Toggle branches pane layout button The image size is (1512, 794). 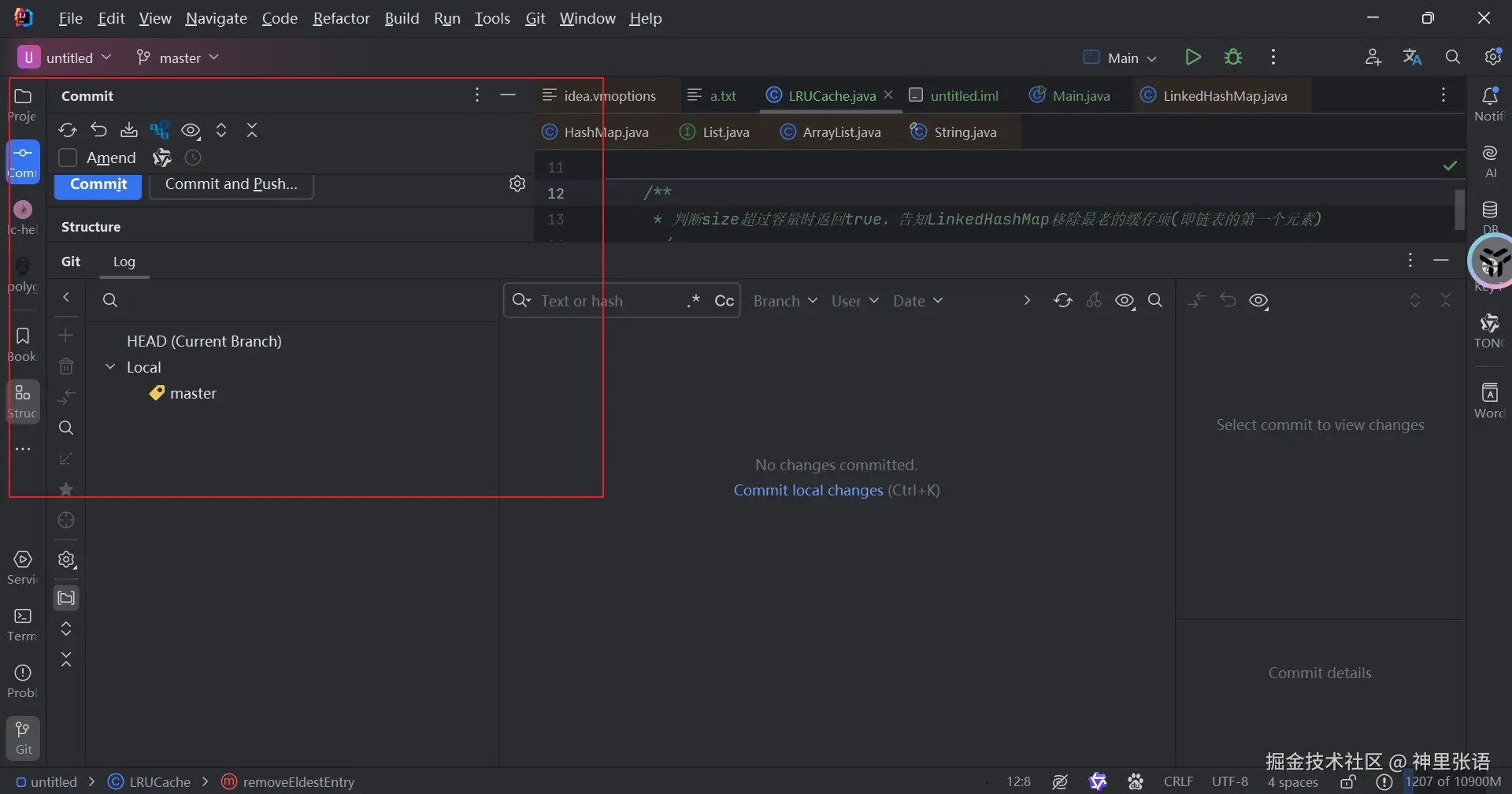click(x=66, y=598)
